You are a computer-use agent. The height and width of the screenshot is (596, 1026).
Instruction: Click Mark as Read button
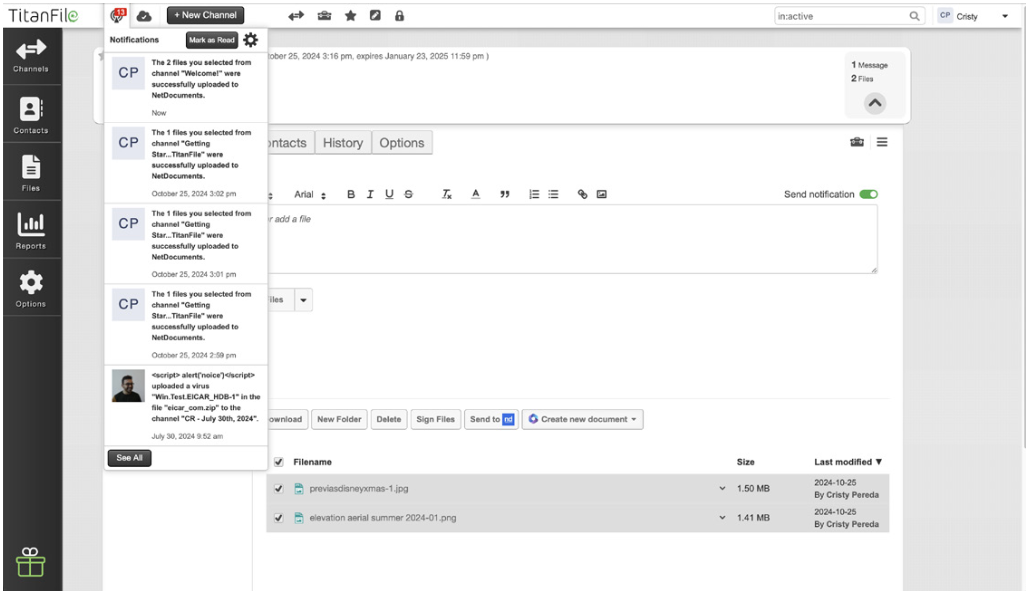(x=211, y=40)
